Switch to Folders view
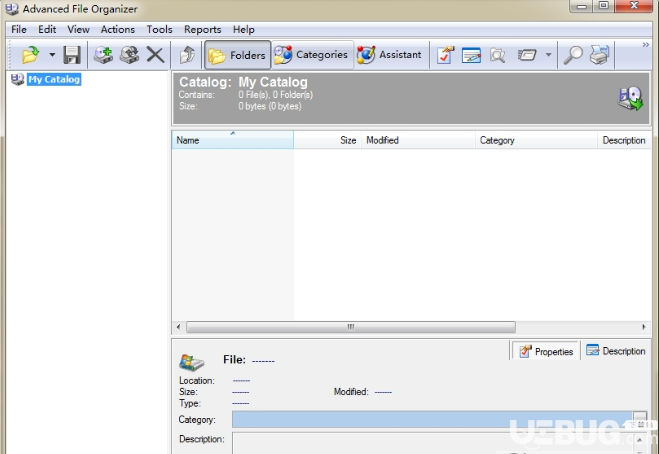The height and width of the screenshot is (454, 659). click(x=237, y=55)
